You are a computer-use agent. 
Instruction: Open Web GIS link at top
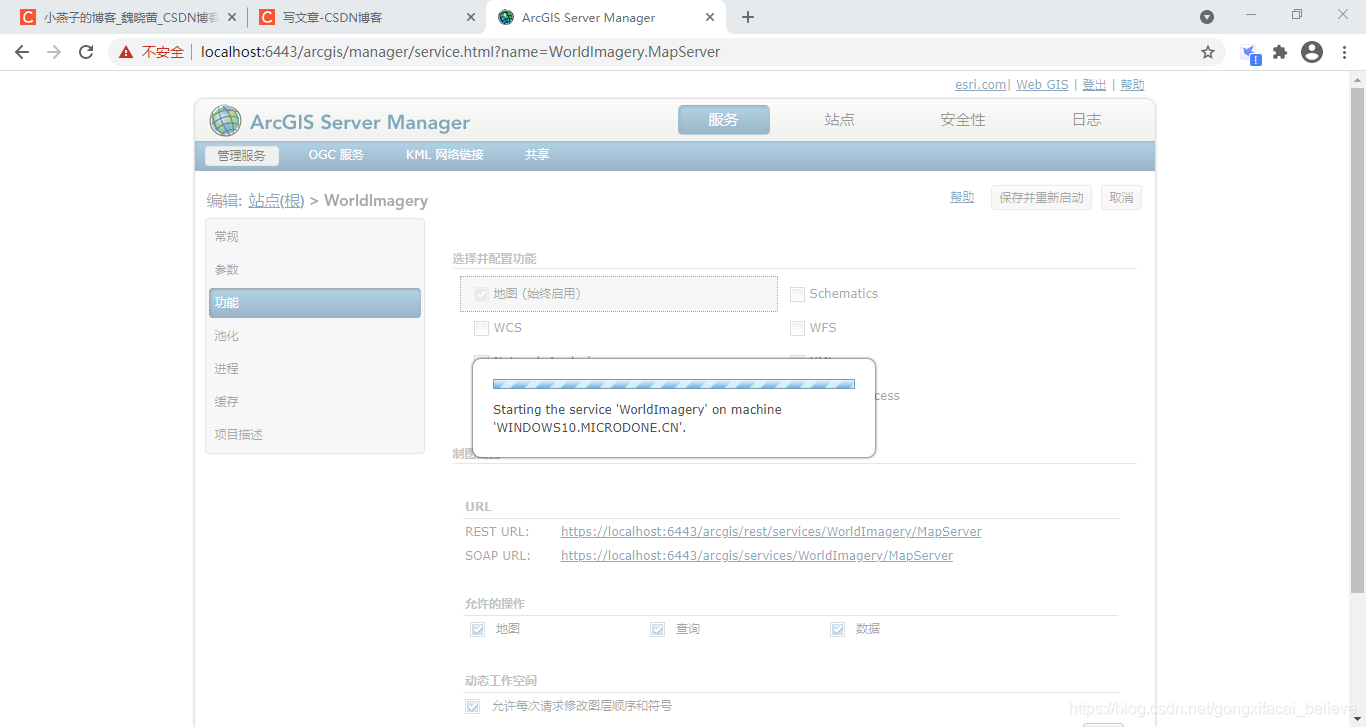click(x=1042, y=85)
